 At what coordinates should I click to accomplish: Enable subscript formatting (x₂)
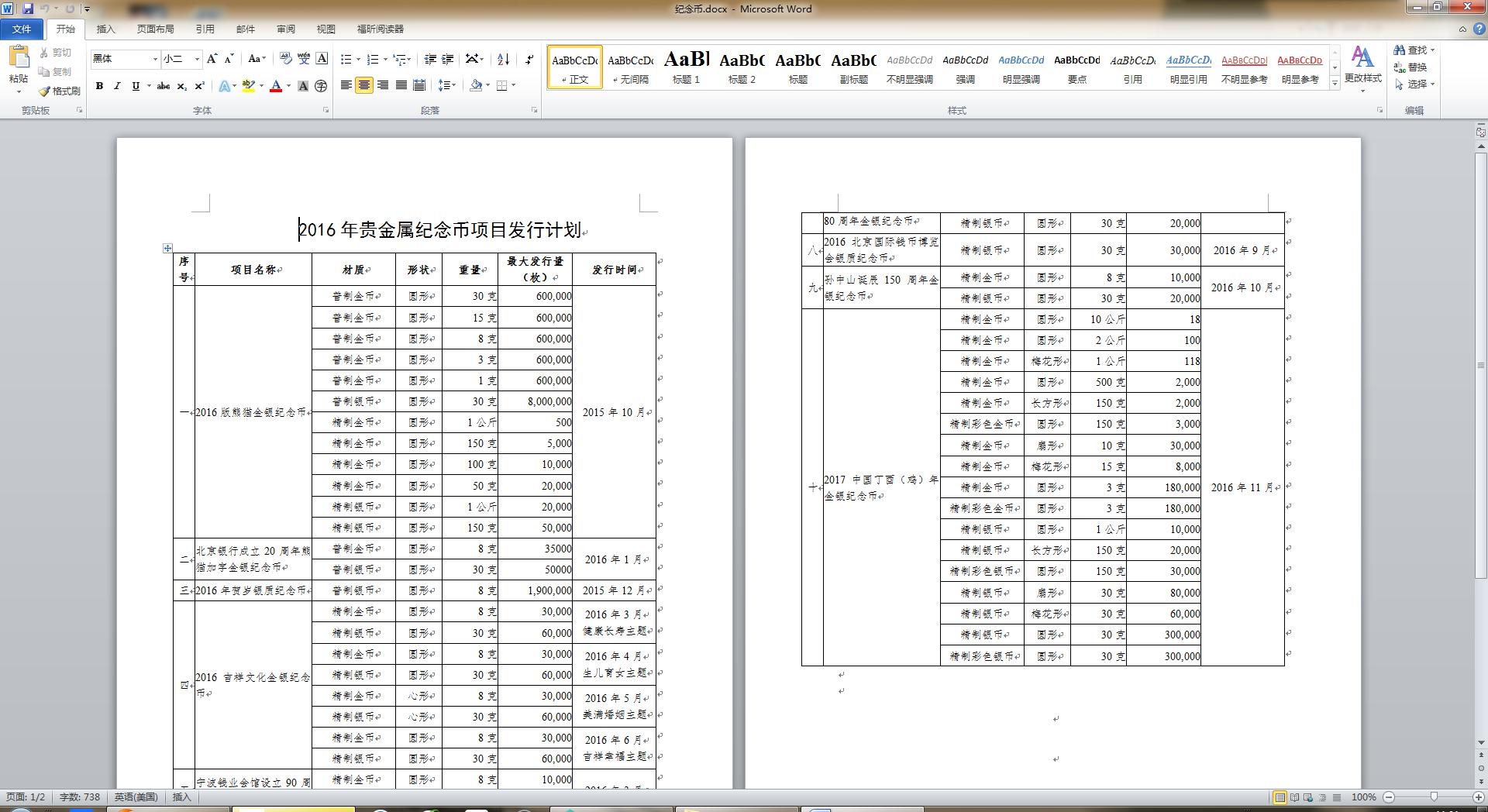[181, 87]
